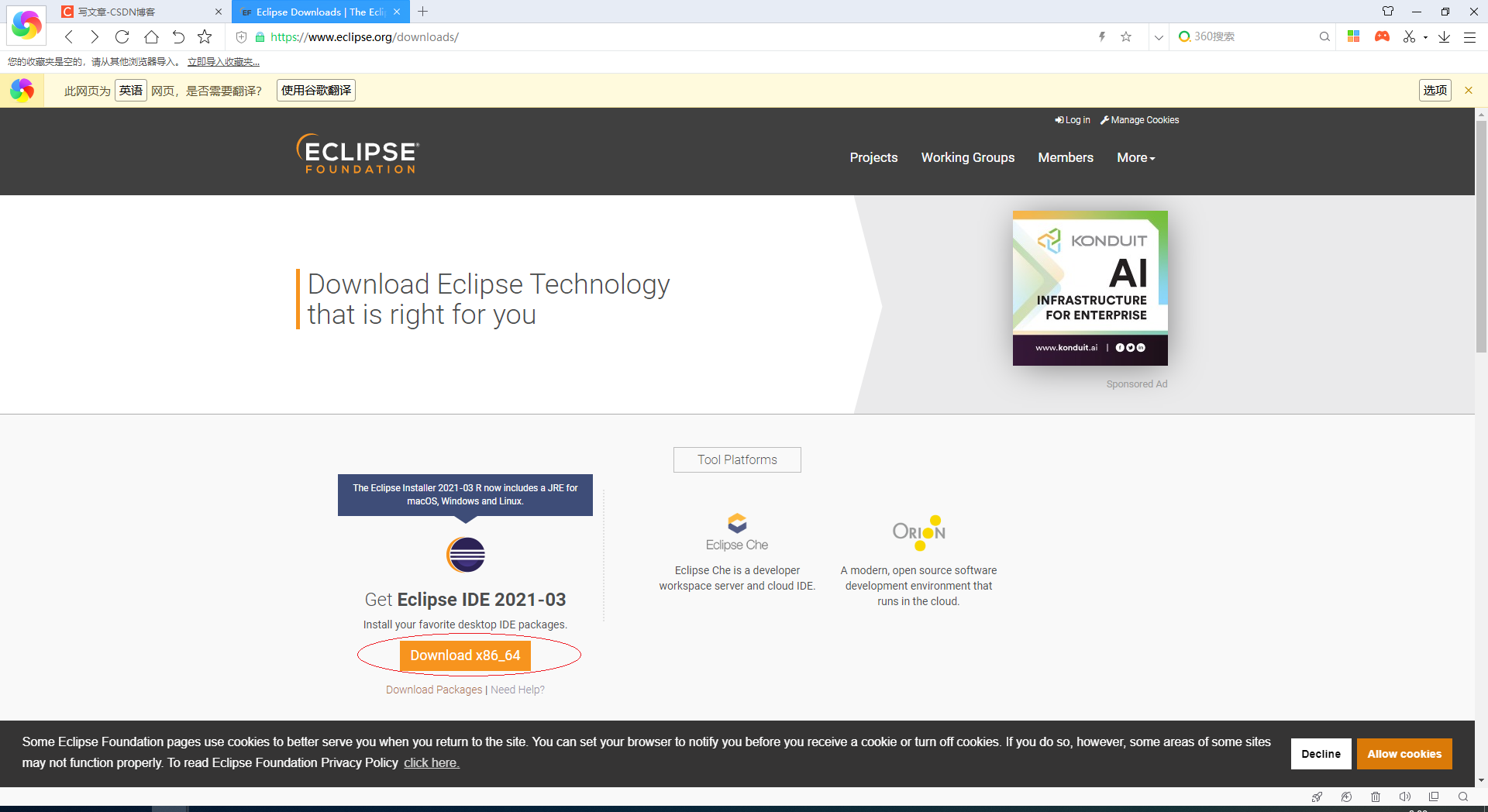Click the Orion logo

tap(919, 532)
